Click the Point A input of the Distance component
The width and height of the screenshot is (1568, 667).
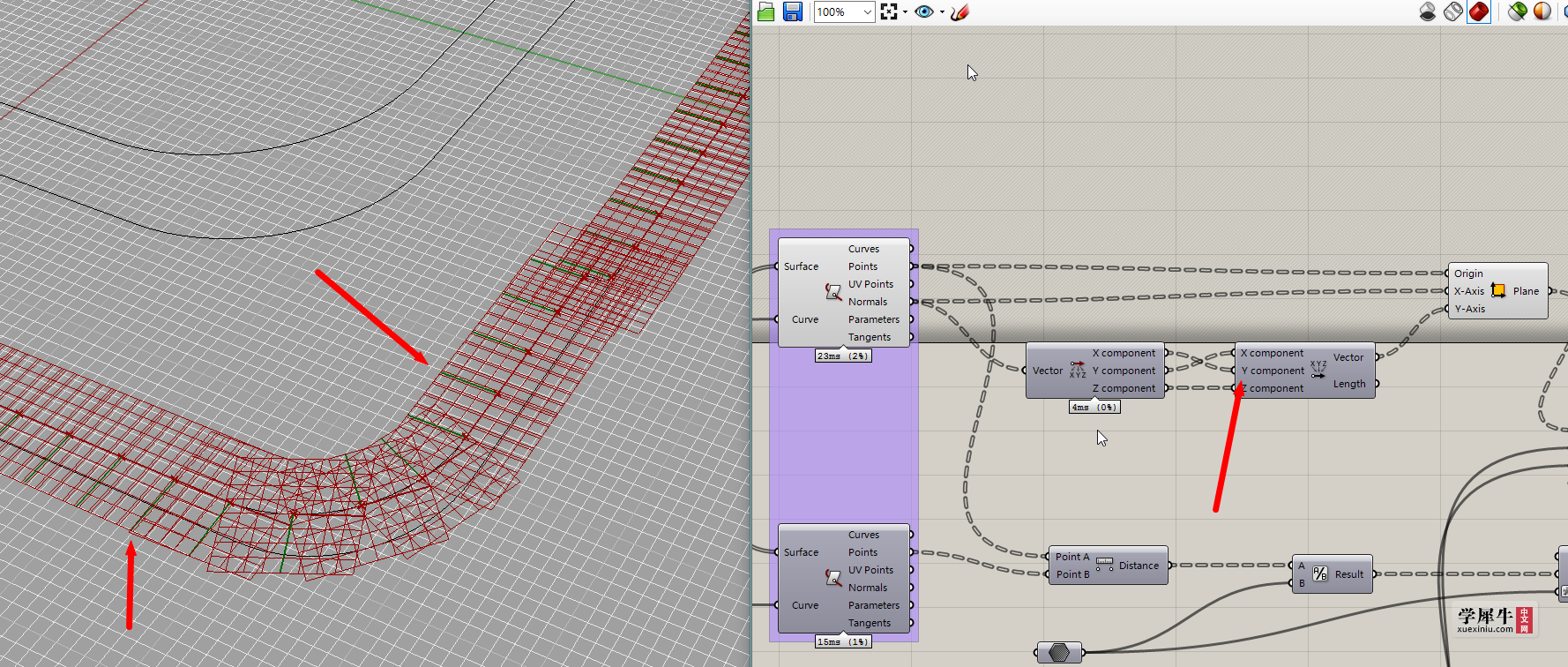pyautogui.click(x=1072, y=557)
